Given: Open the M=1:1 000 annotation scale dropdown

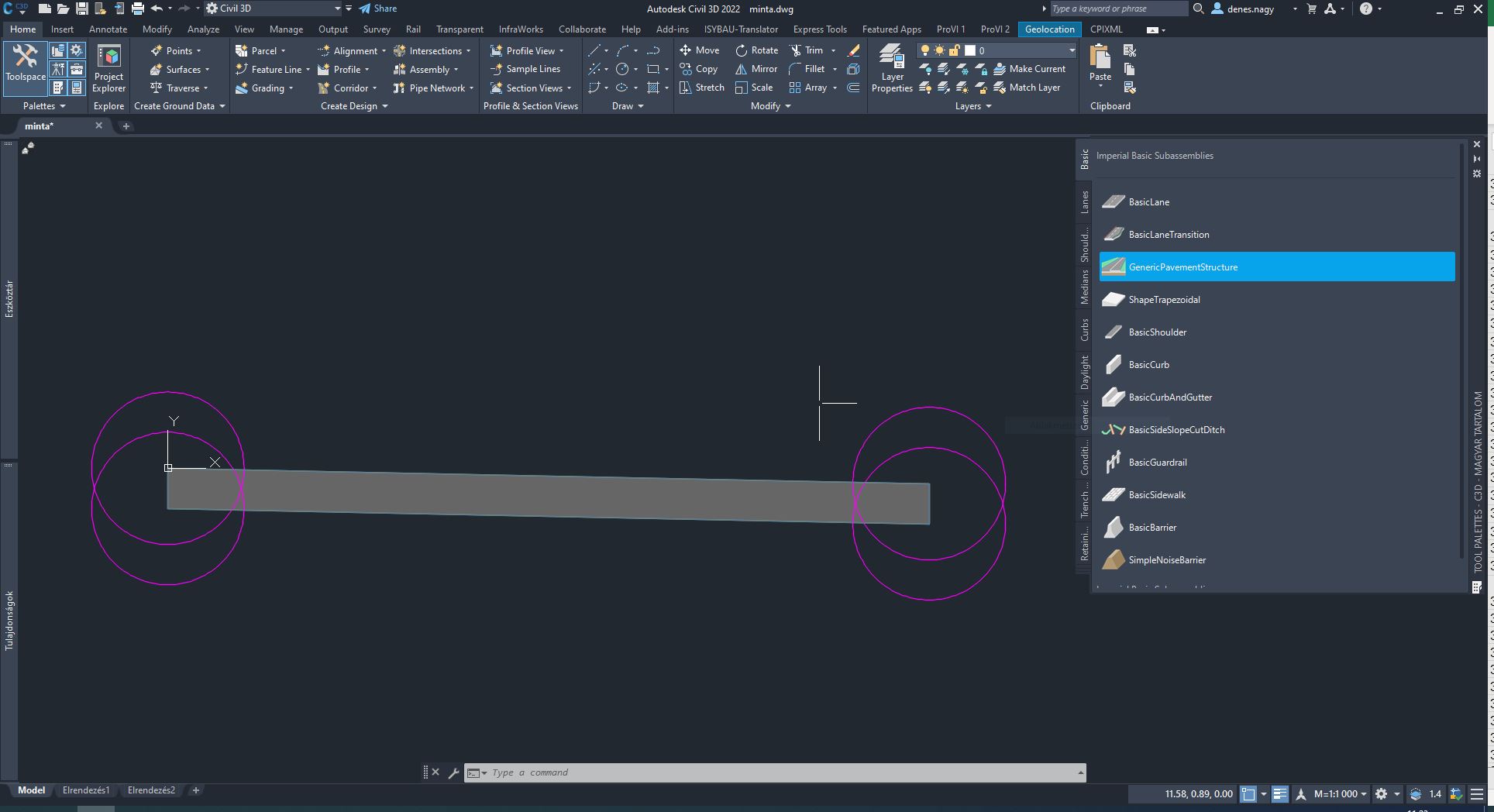Looking at the screenshot, I should (x=1341, y=794).
